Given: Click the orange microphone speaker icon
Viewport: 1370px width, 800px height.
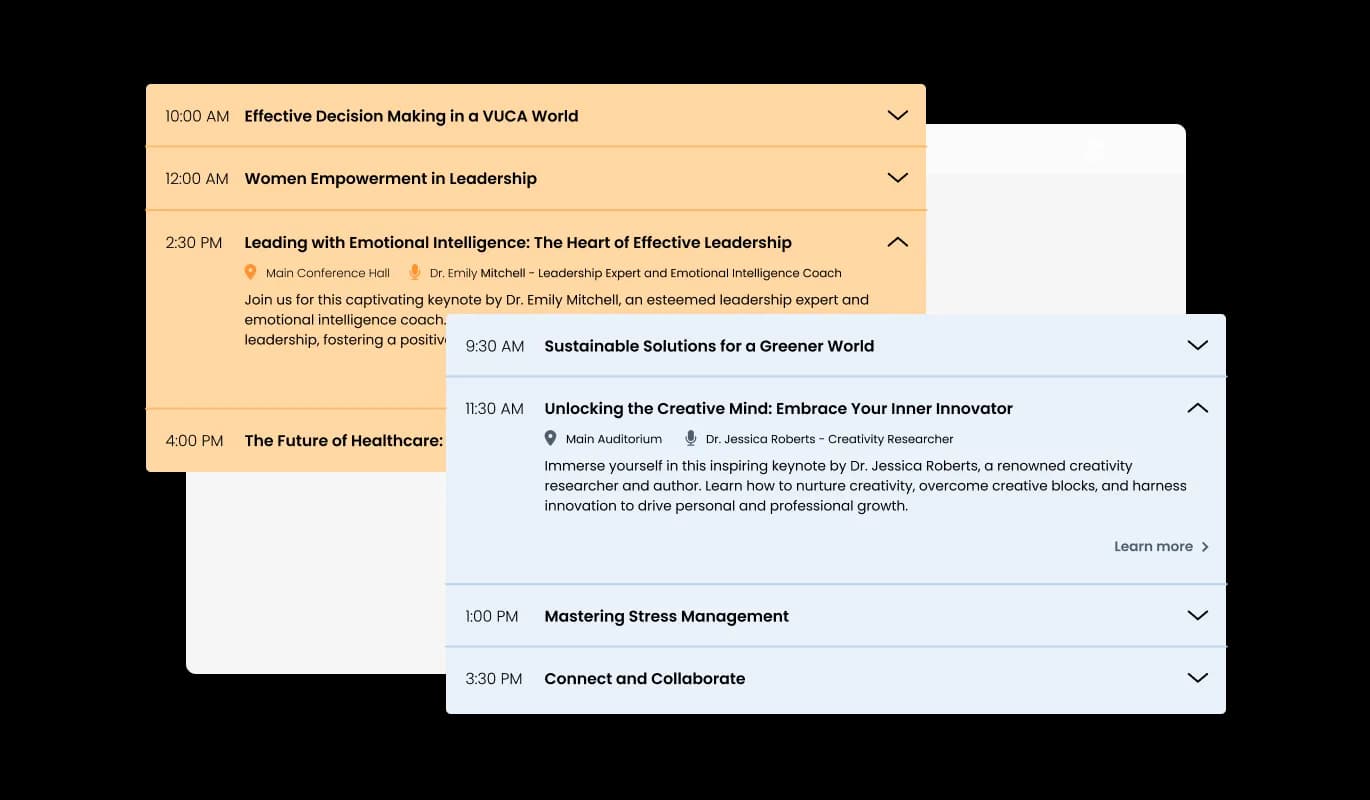Looking at the screenshot, I should pos(414,272).
